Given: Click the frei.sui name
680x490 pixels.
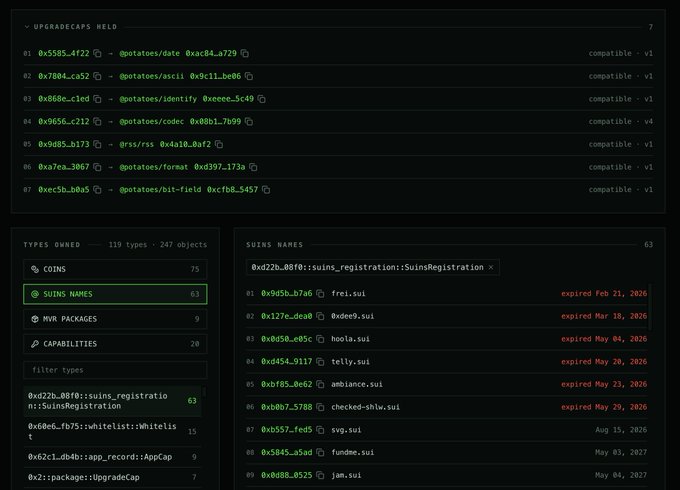Looking at the screenshot, I should click(348, 294).
